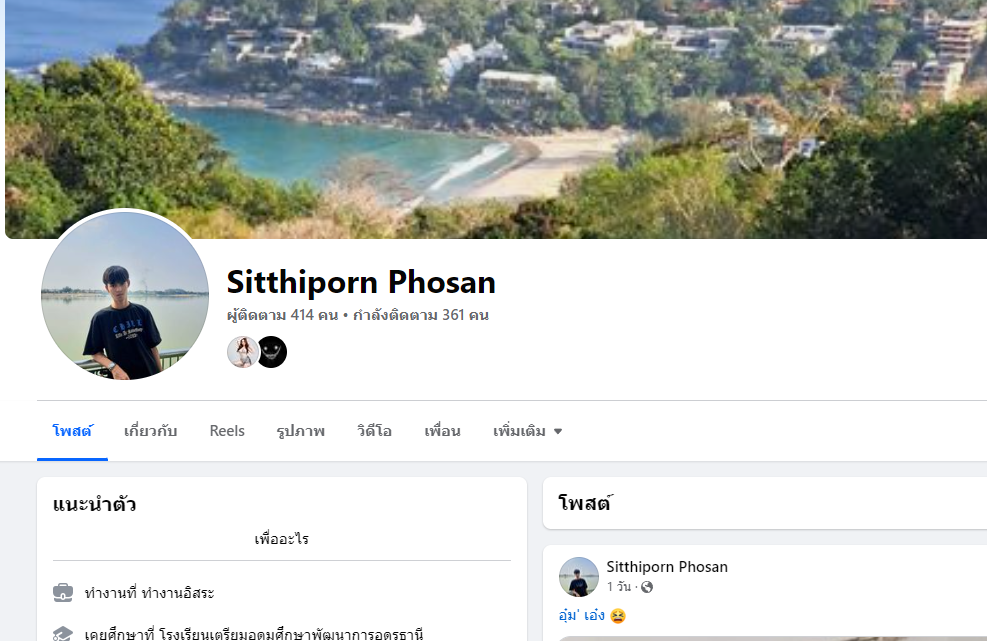
Task: Click the small profile avatar on the post
Action: point(578,577)
